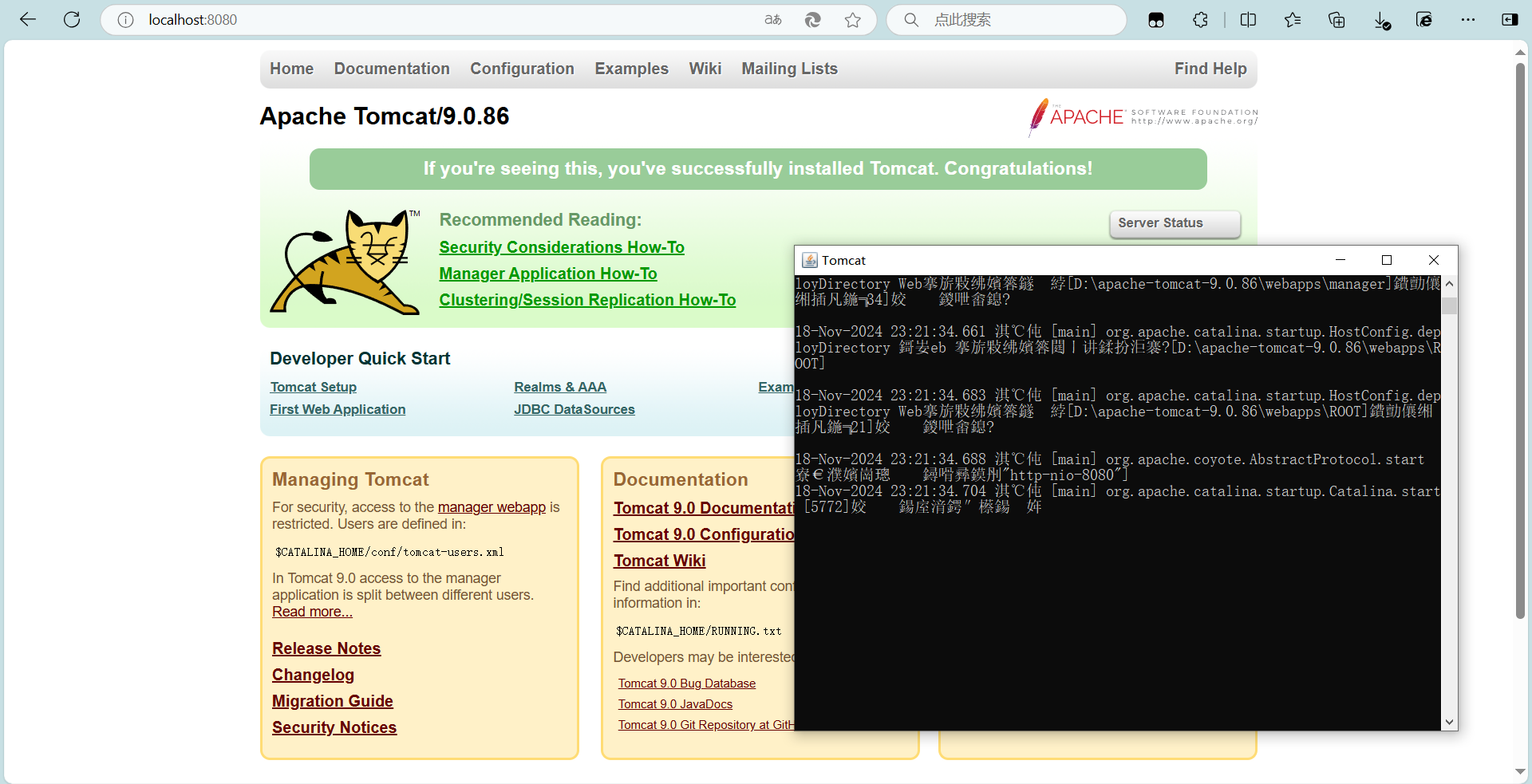Click the Server Status button
This screenshot has width=1532, height=784.
click(x=1175, y=223)
